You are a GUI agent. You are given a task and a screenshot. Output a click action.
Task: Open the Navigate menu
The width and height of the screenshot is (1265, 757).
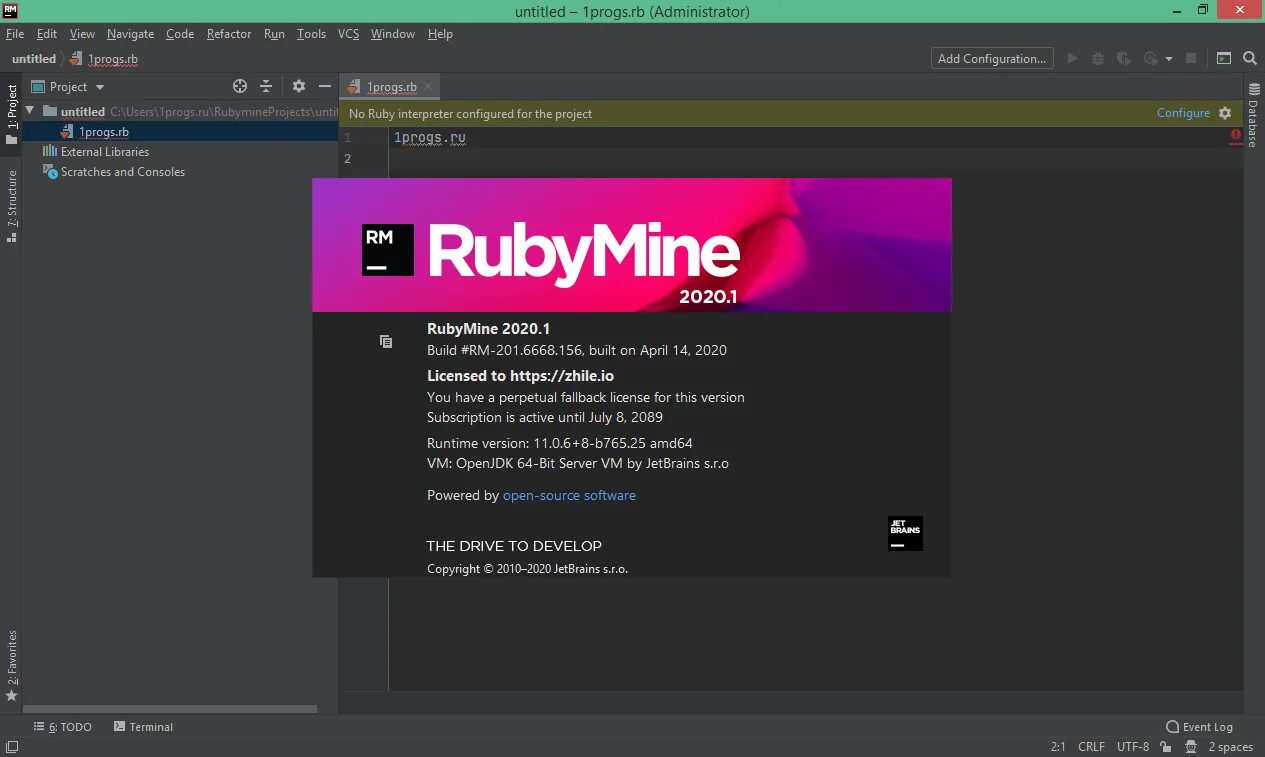[x=131, y=33]
